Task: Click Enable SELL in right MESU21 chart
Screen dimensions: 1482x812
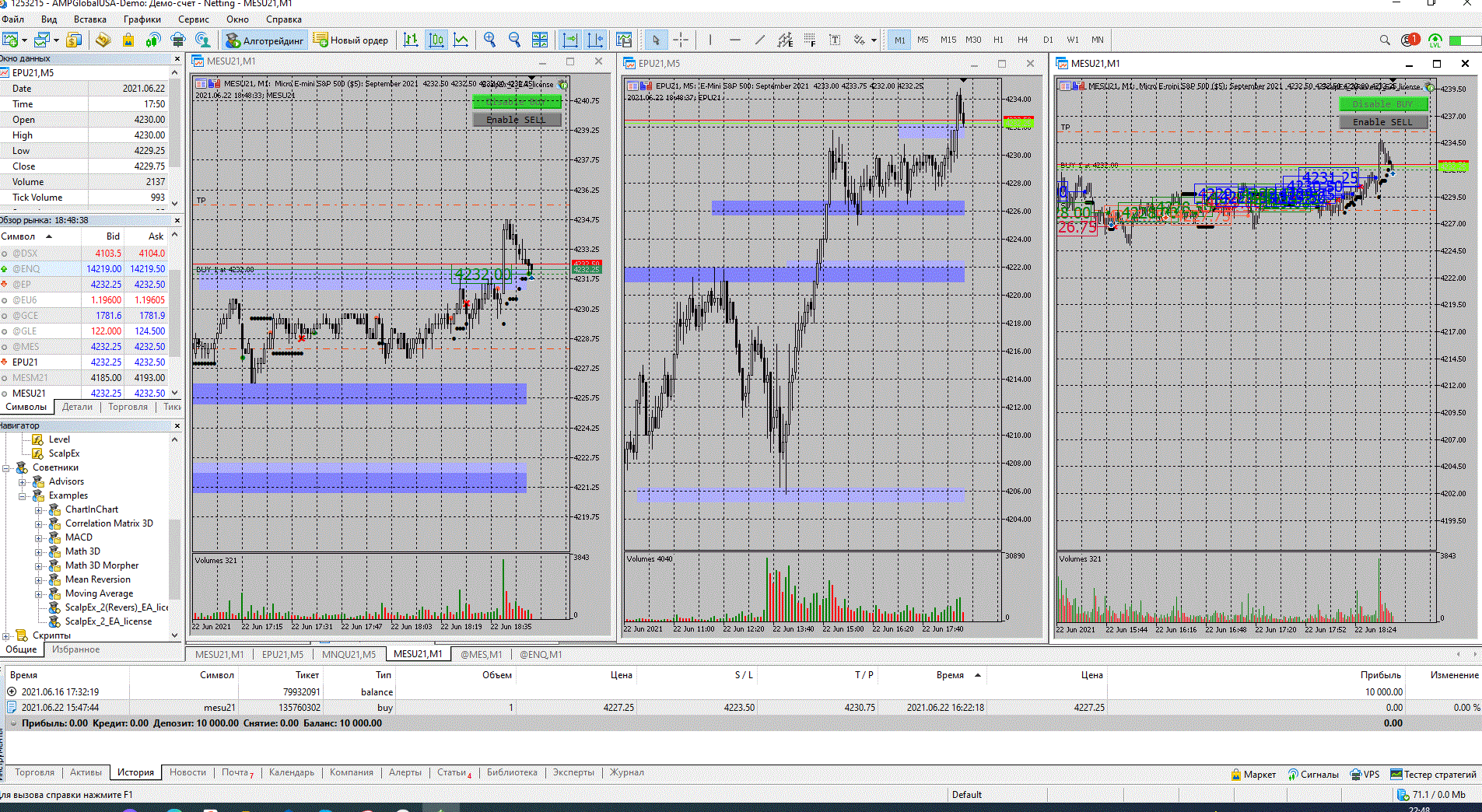Action: (x=1382, y=122)
